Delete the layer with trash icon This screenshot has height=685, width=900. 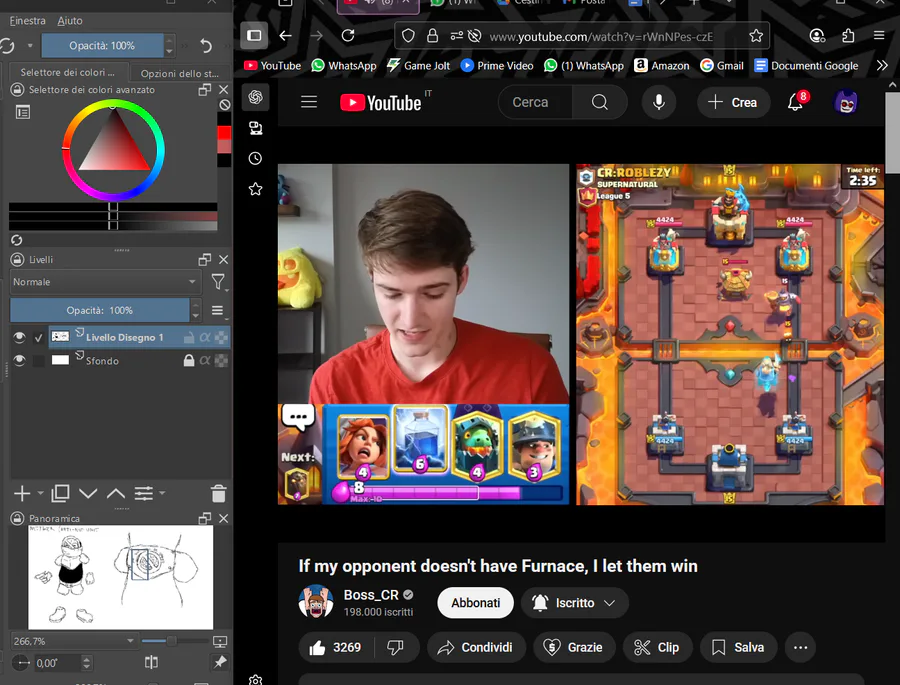coord(219,493)
